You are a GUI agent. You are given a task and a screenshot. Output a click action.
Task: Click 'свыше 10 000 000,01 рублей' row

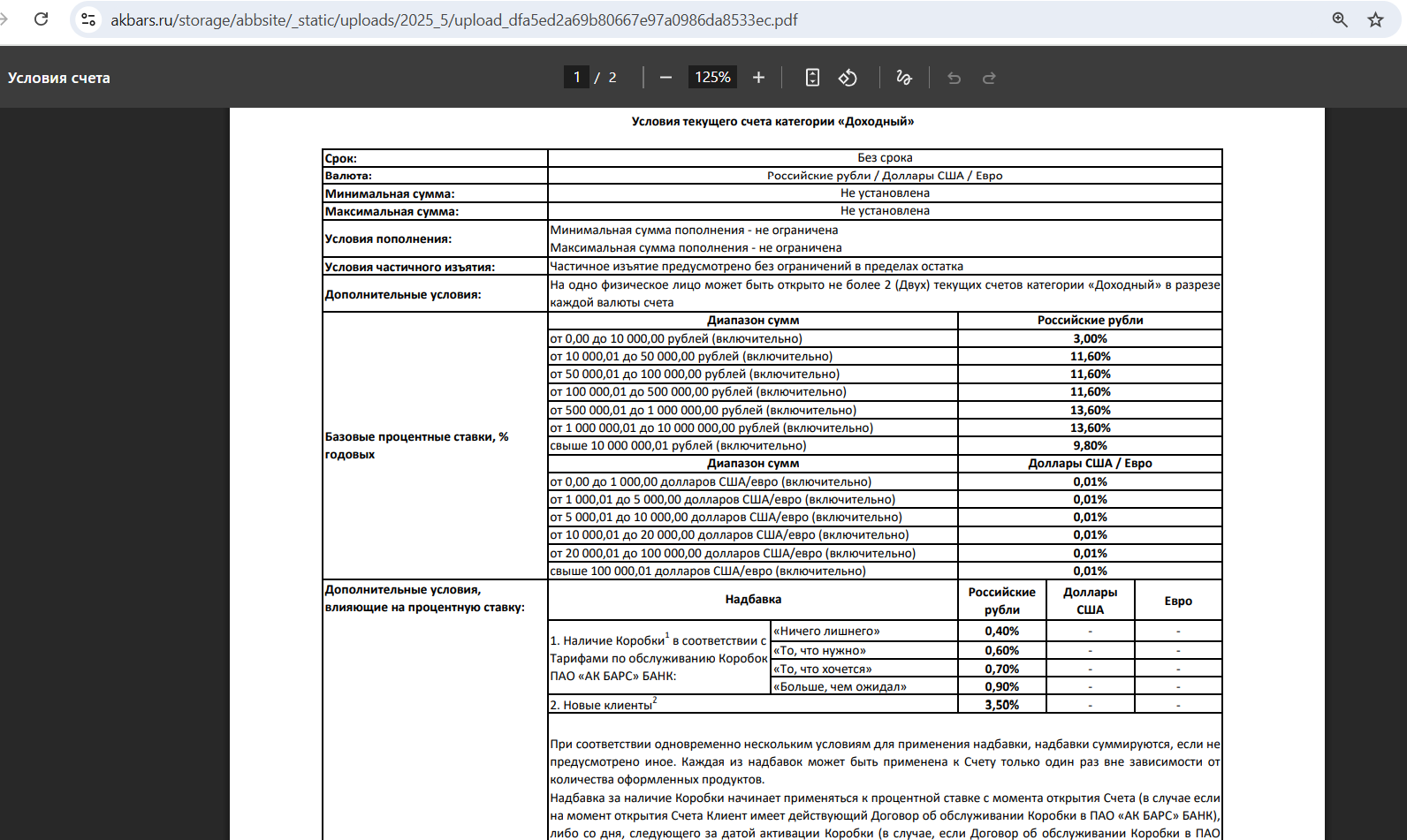point(753,445)
